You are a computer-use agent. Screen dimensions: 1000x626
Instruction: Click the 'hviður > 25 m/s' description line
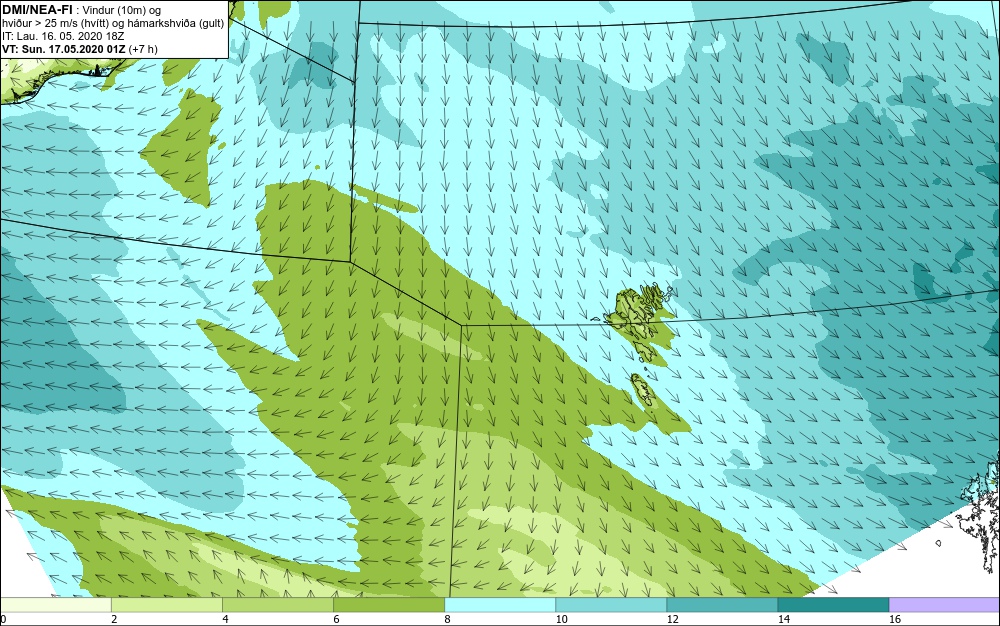(x=113, y=24)
